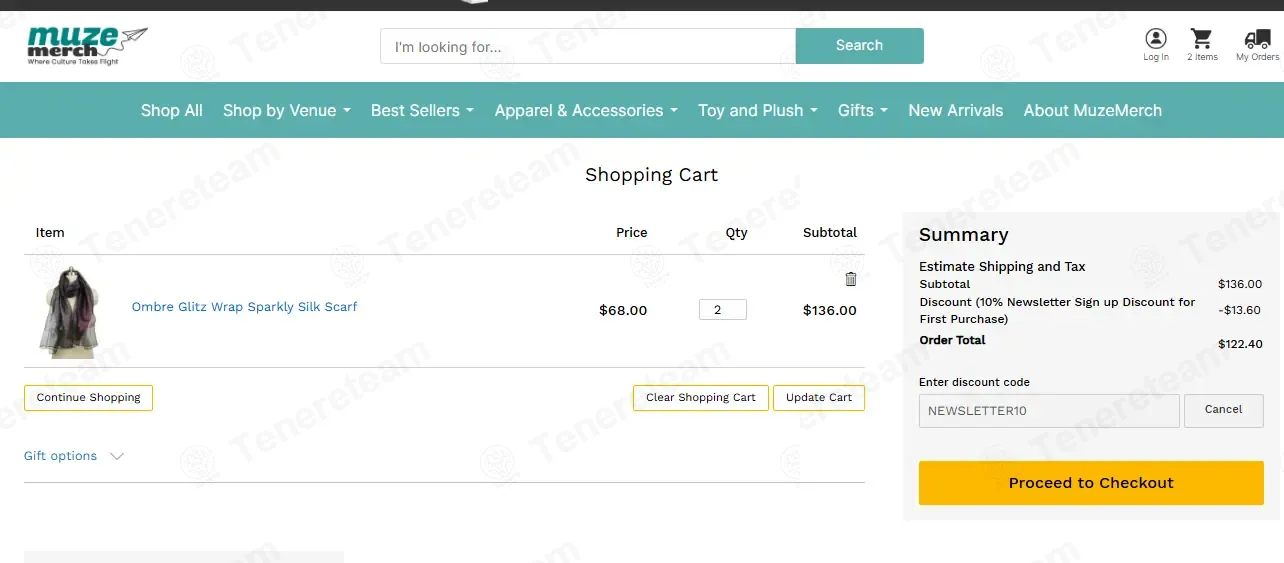
Task: Click the -$13.60 discount amount
Action: coord(1240,310)
